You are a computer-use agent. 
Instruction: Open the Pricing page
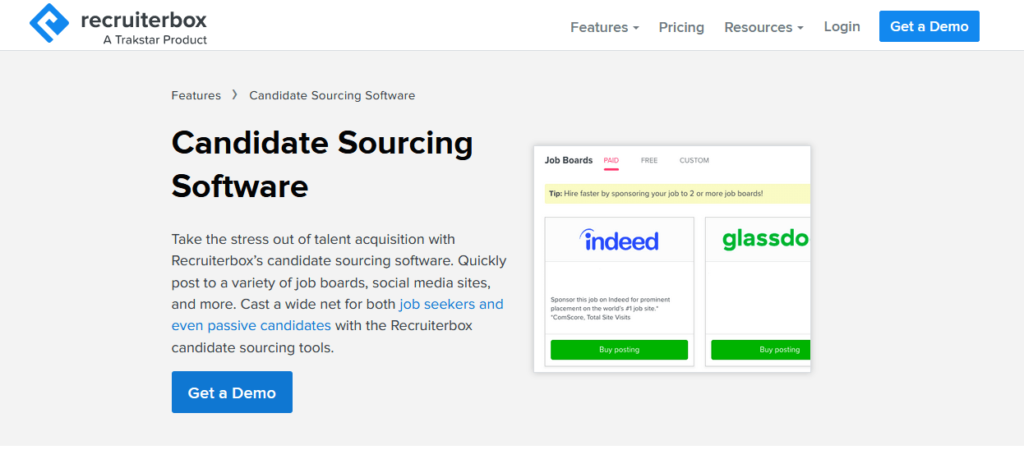tap(681, 27)
